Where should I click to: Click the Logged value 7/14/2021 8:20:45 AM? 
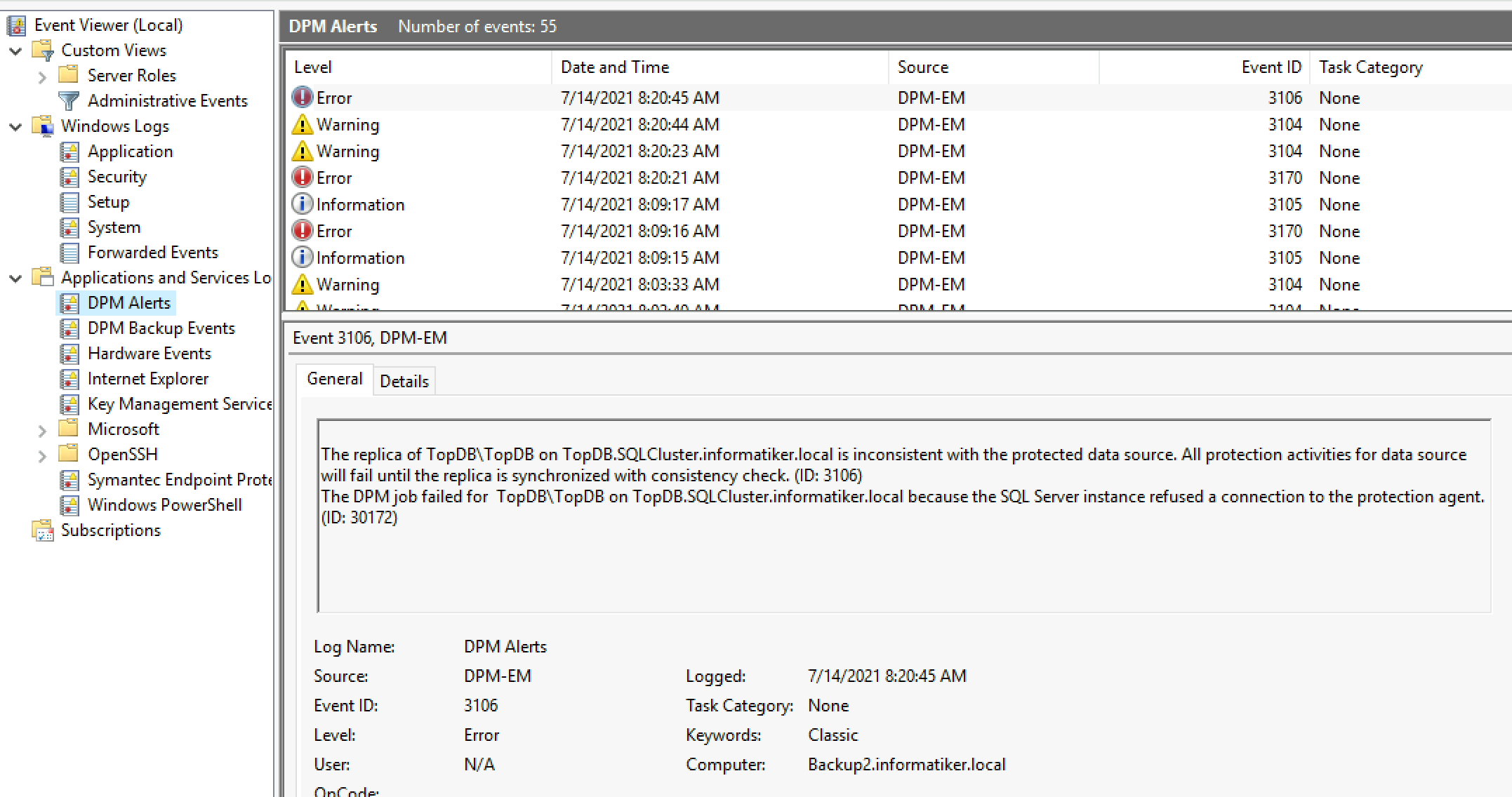(887, 676)
